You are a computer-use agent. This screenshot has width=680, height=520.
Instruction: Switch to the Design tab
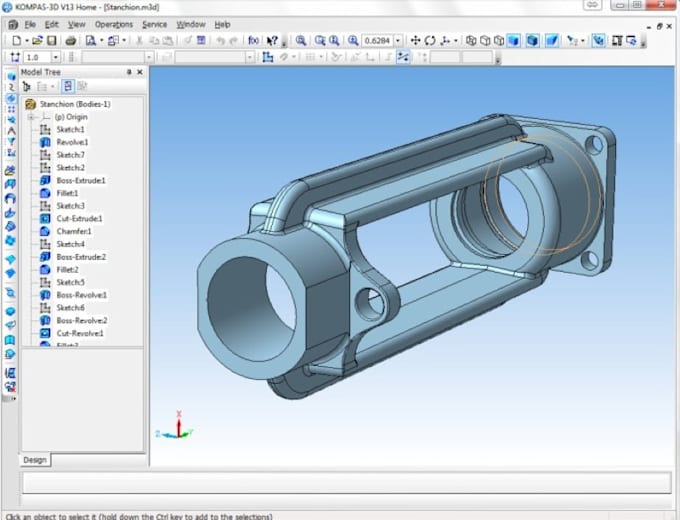[x=35, y=460]
